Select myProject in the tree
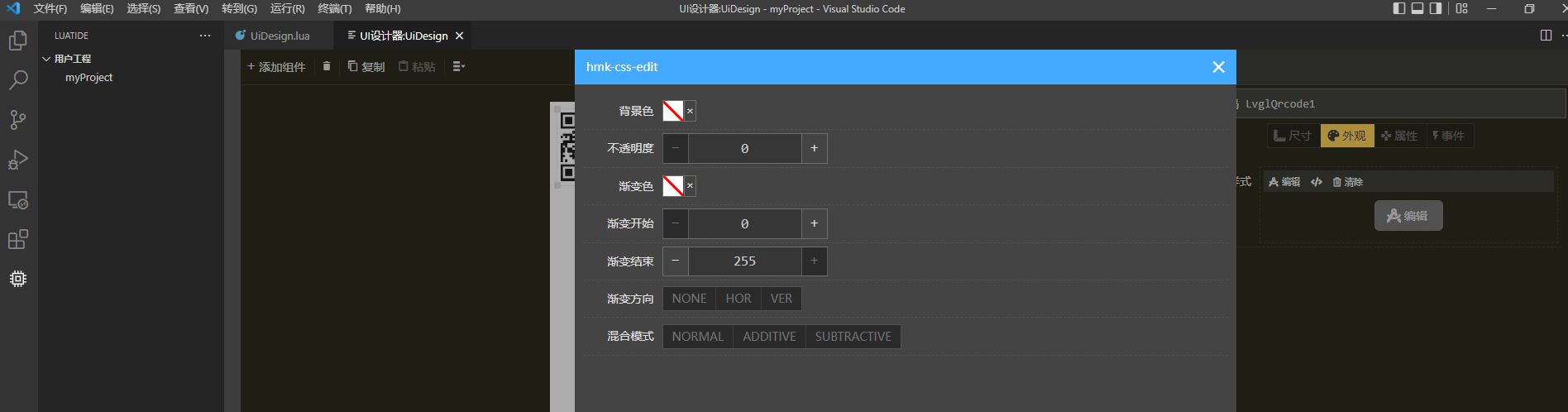The height and width of the screenshot is (412, 1568). pos(88,77)
